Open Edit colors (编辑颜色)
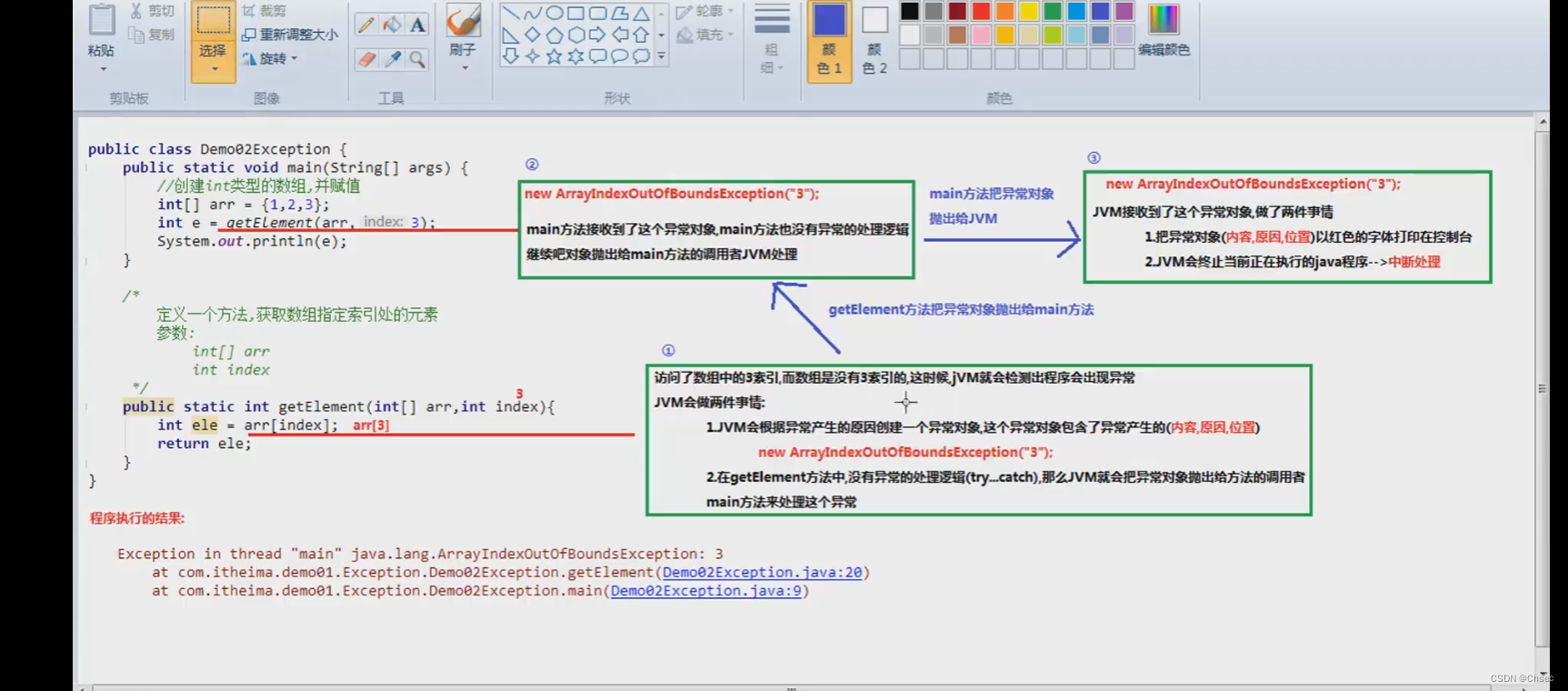The width and height of the screenshot is (1568, 691). tap(1164, 31)
